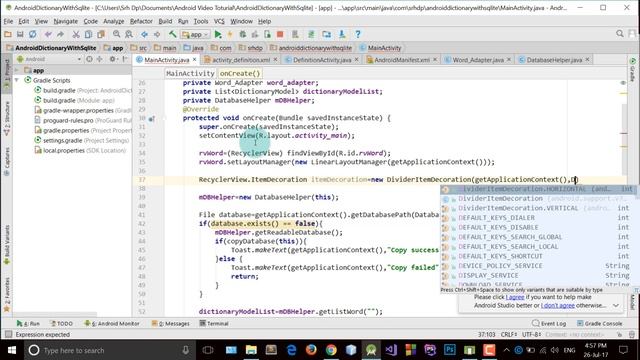Navigate forward with the right arrow icon
Image resolution: width=640 pixels, height=360 pixels.
tap(157, 34)
